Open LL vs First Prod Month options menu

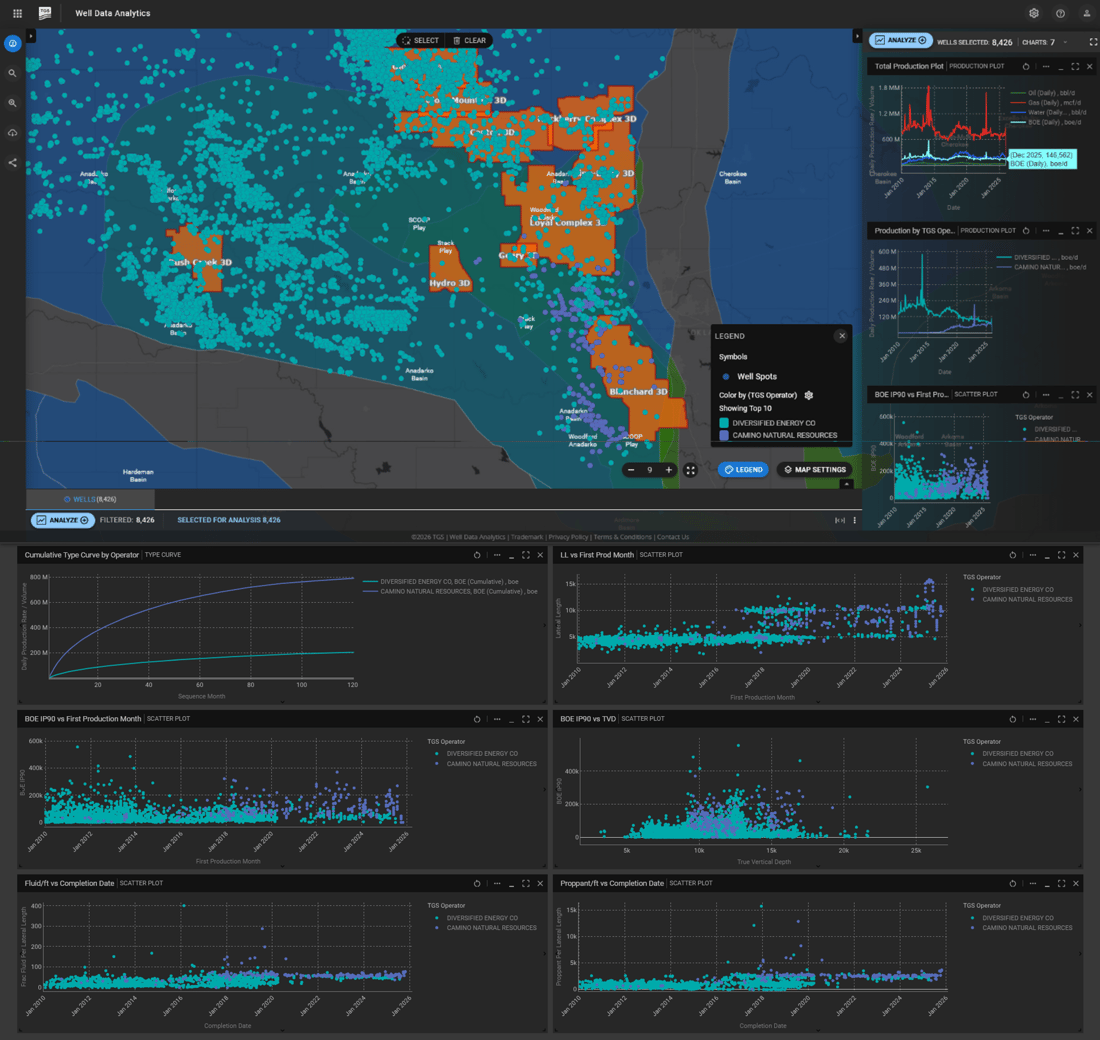point(1033,555)
